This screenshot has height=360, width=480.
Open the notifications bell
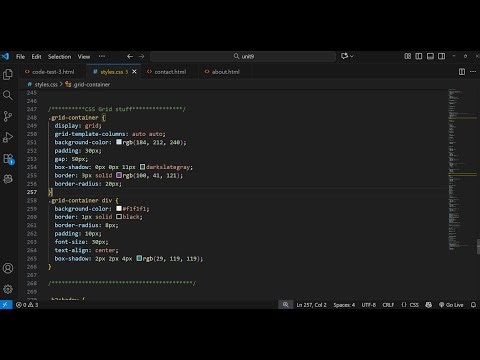(473, 305)
